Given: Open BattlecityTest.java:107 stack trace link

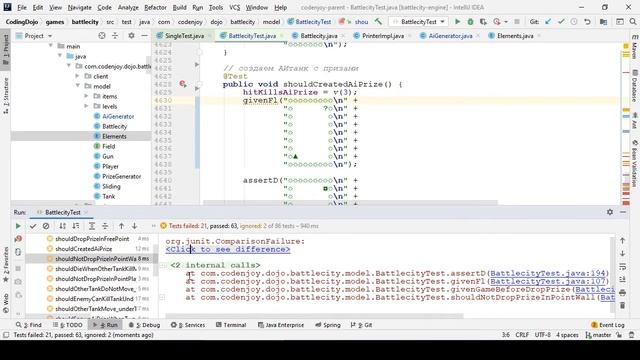Looking at the screenshot, I should tap(547, 282).
